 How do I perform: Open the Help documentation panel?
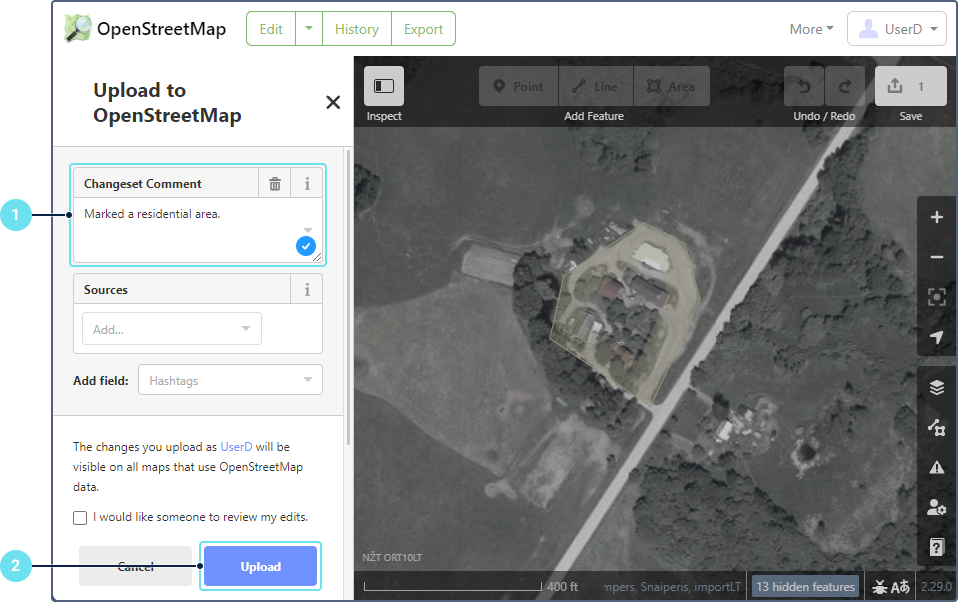(936, 546)
